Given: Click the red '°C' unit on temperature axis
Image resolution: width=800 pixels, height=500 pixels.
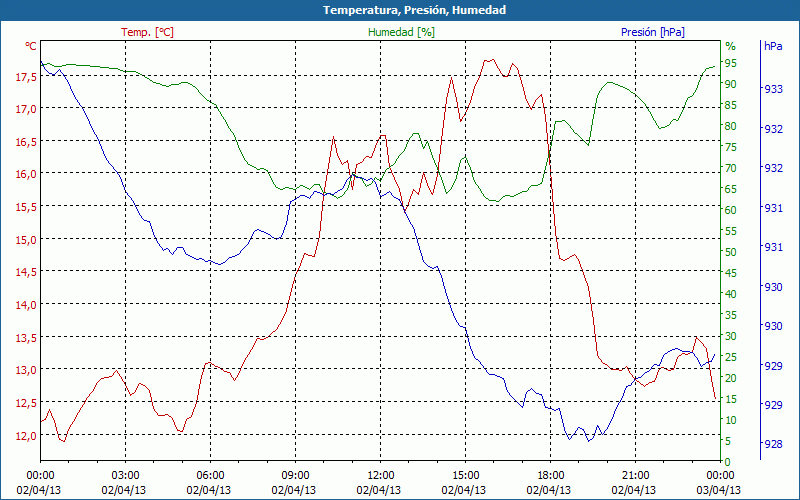Looking at the screenshot, I should [31, 46].
